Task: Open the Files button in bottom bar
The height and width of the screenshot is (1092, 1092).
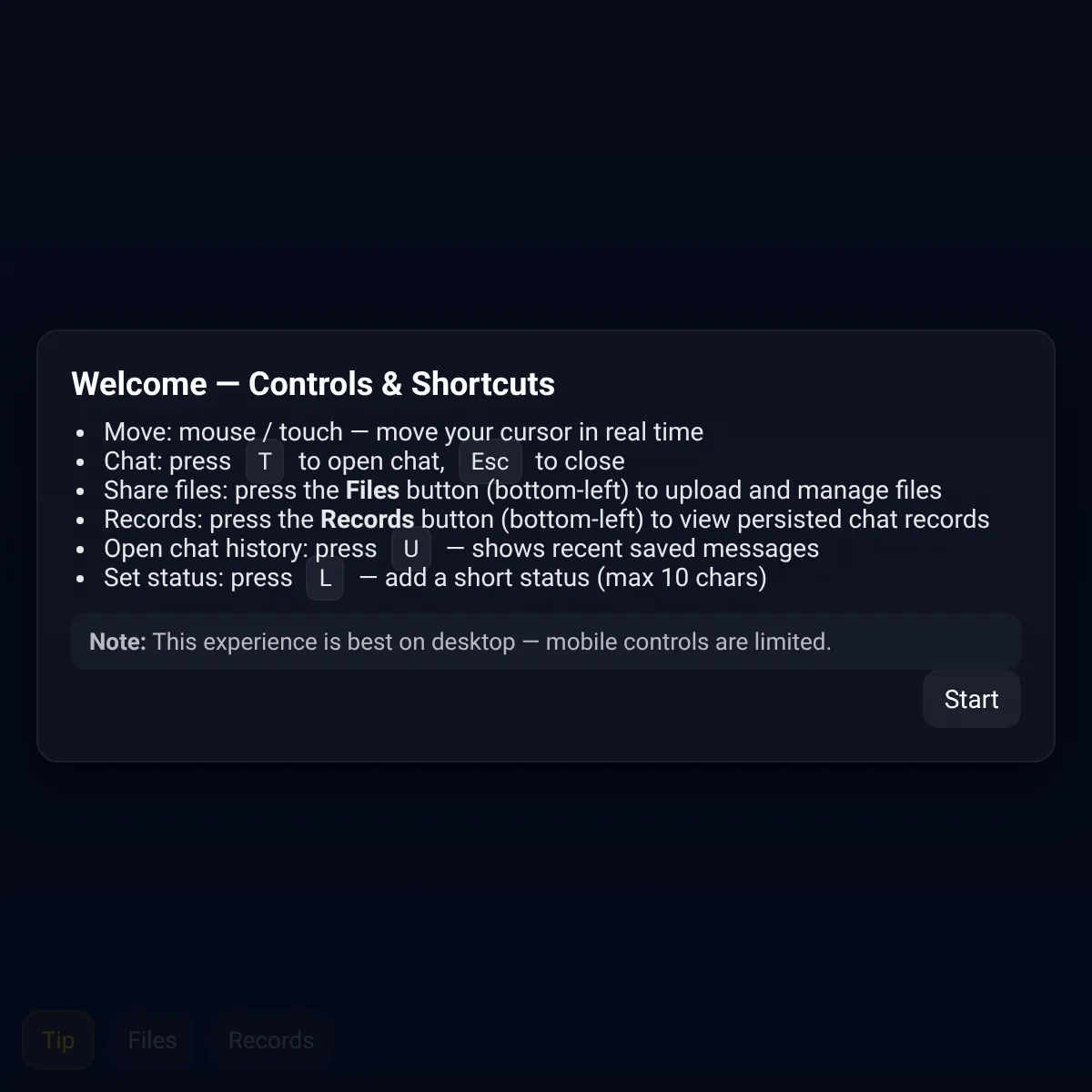Action: [x=152, y=1040]
